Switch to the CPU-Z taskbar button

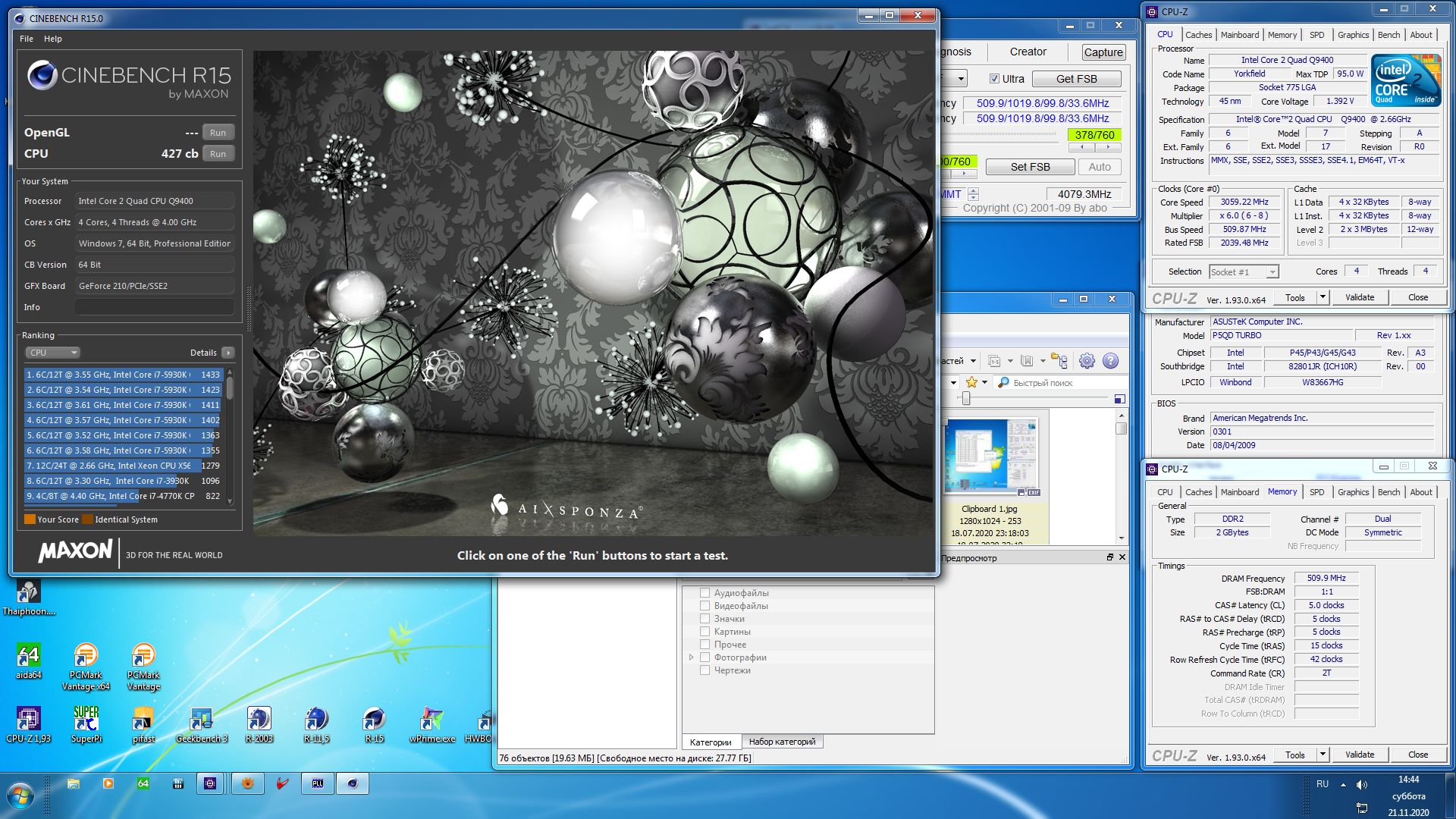coord(210,783)
